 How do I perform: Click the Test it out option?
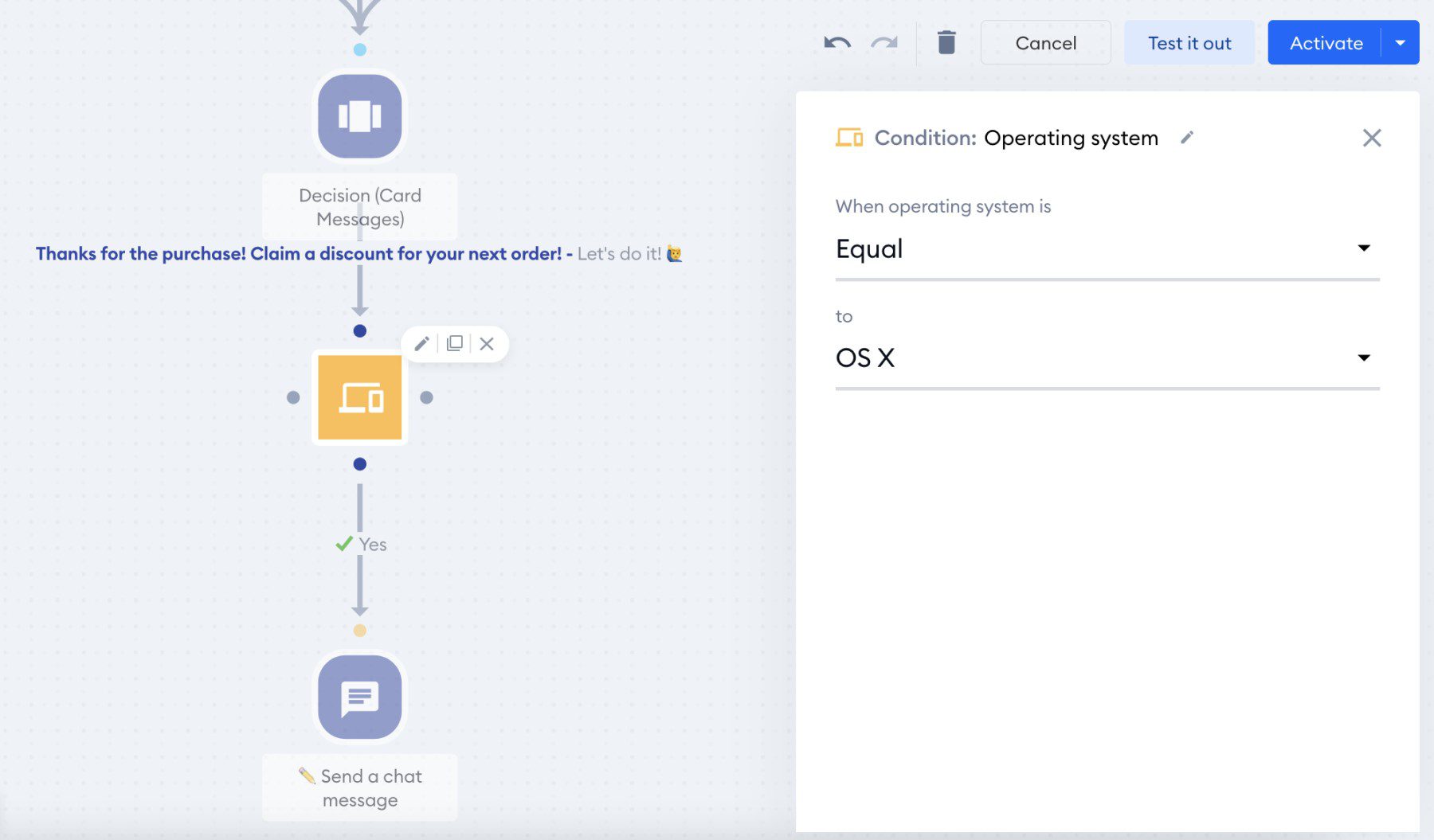pos(1189,42)
